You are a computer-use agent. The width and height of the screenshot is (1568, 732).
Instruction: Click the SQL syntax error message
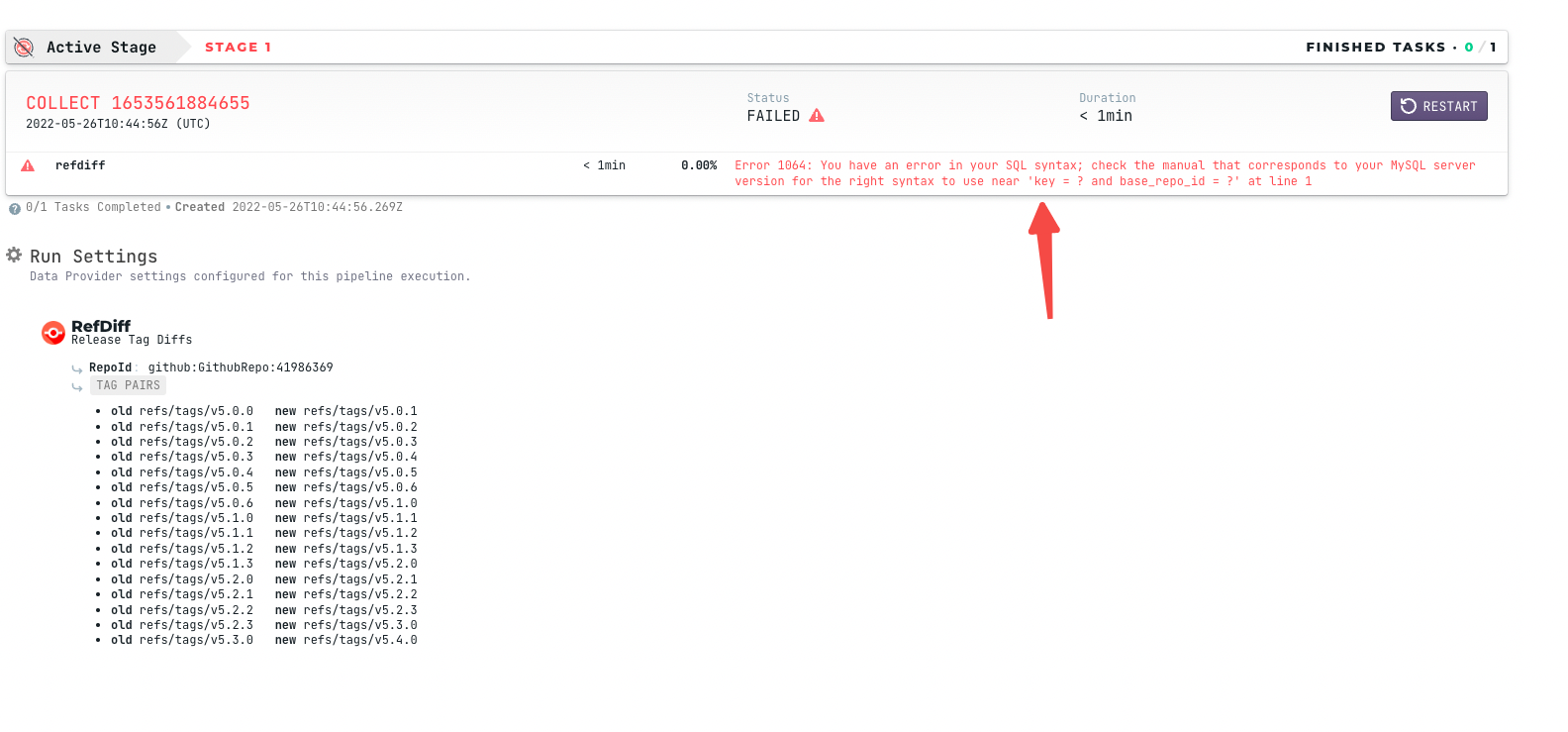[1105, 173]
